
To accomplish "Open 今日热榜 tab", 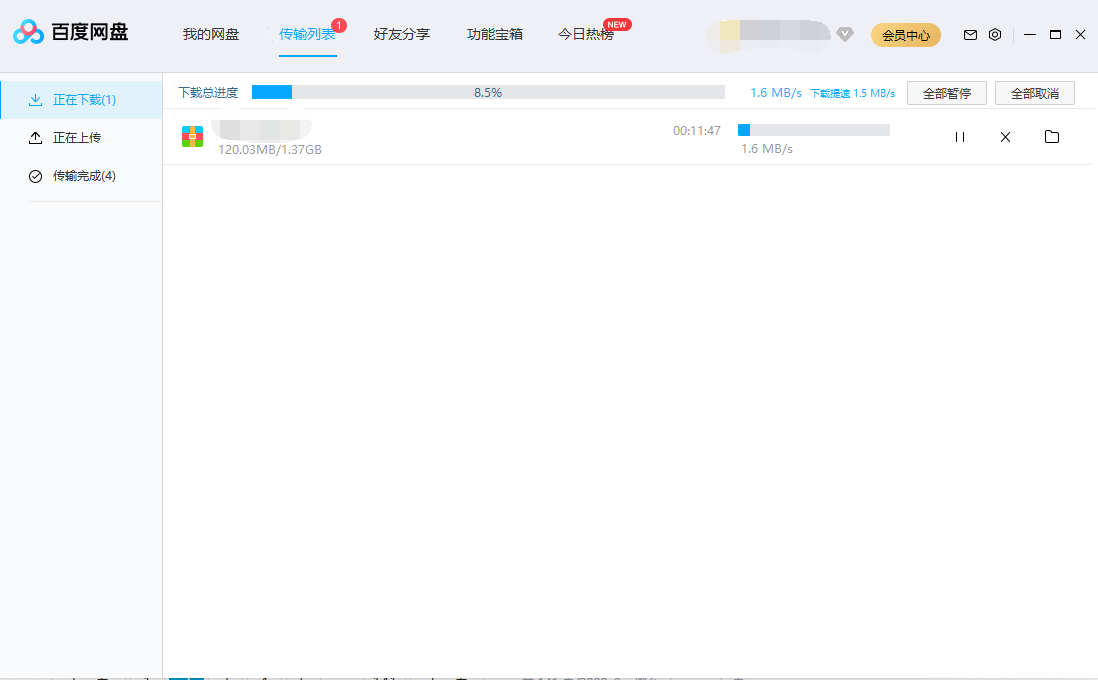I will click(586, 34).
